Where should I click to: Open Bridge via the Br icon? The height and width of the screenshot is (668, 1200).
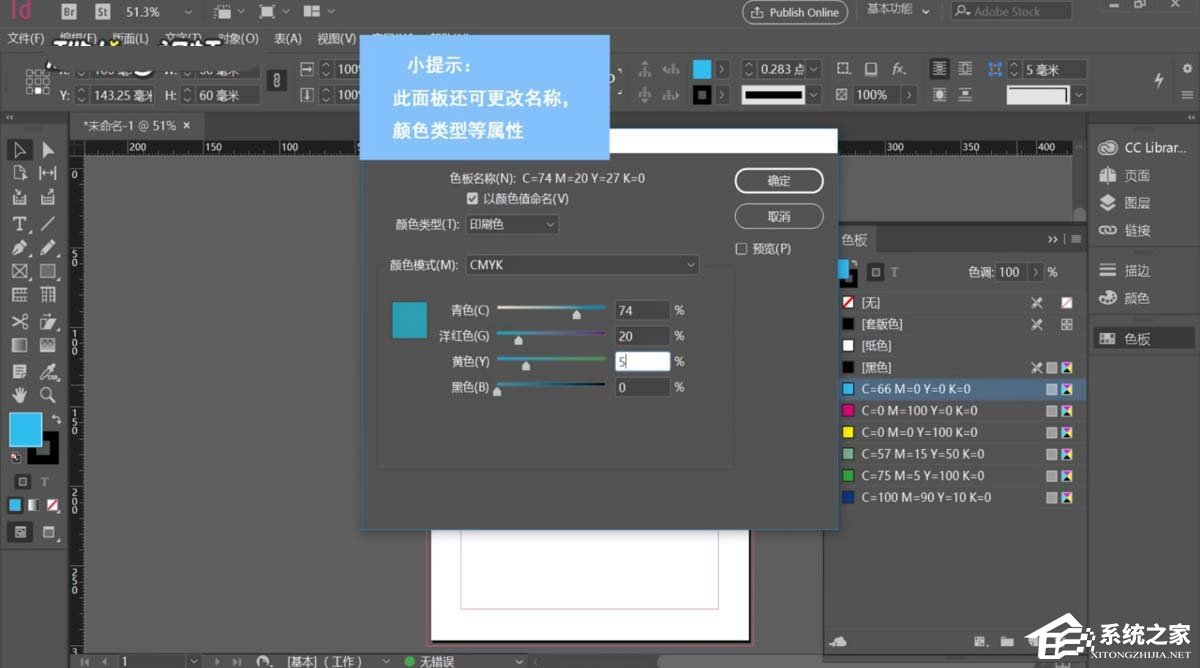[69, 12]
